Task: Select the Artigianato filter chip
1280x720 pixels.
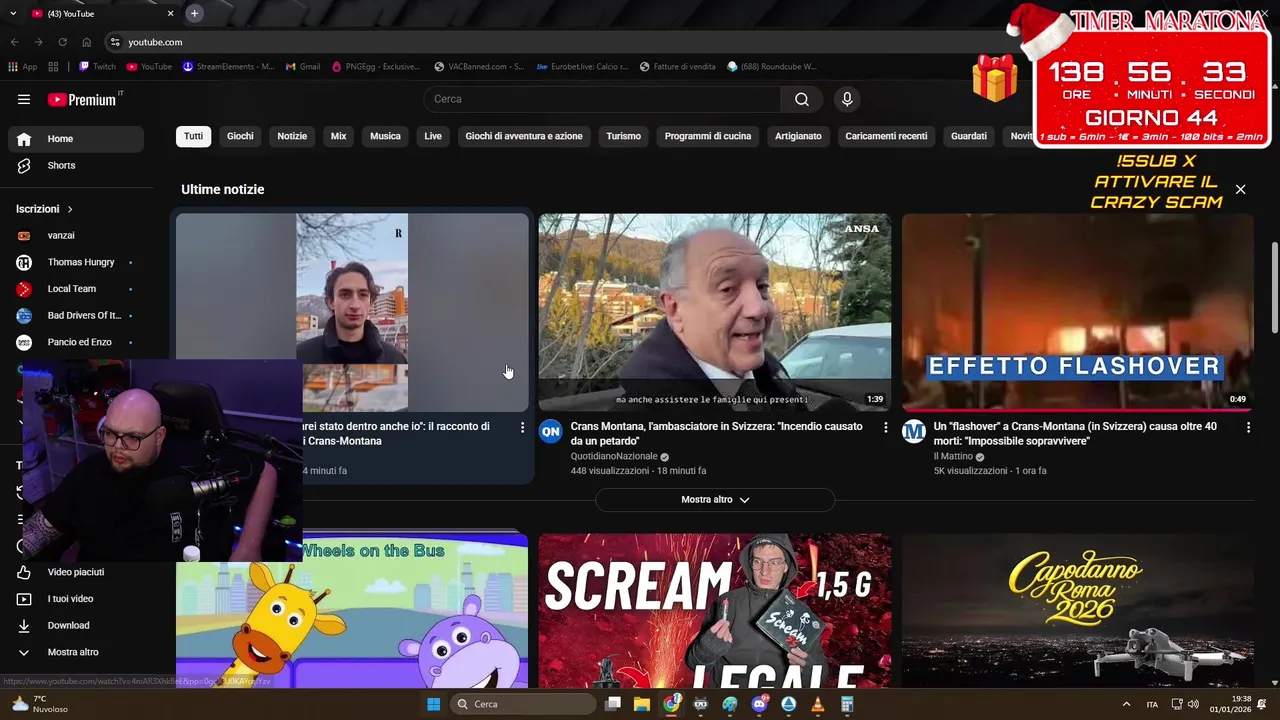Action: click(798, 136)
